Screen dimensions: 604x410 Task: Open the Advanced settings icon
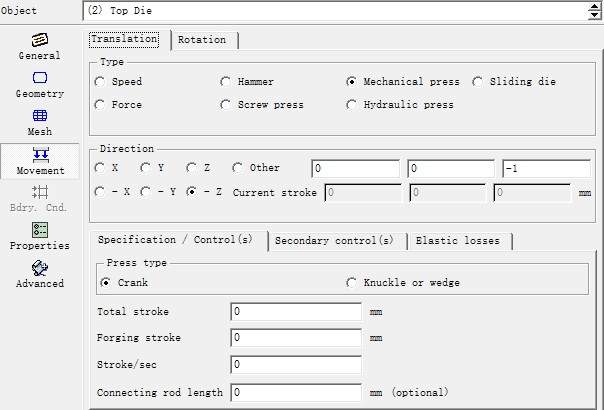[x=40, y=268]
